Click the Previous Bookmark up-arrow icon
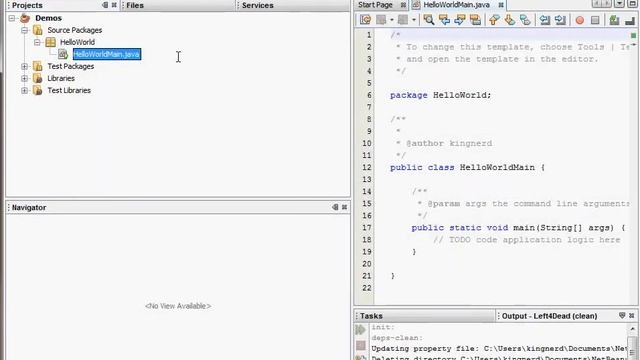Viewport: 640px width, 360px height. [494, 20]
